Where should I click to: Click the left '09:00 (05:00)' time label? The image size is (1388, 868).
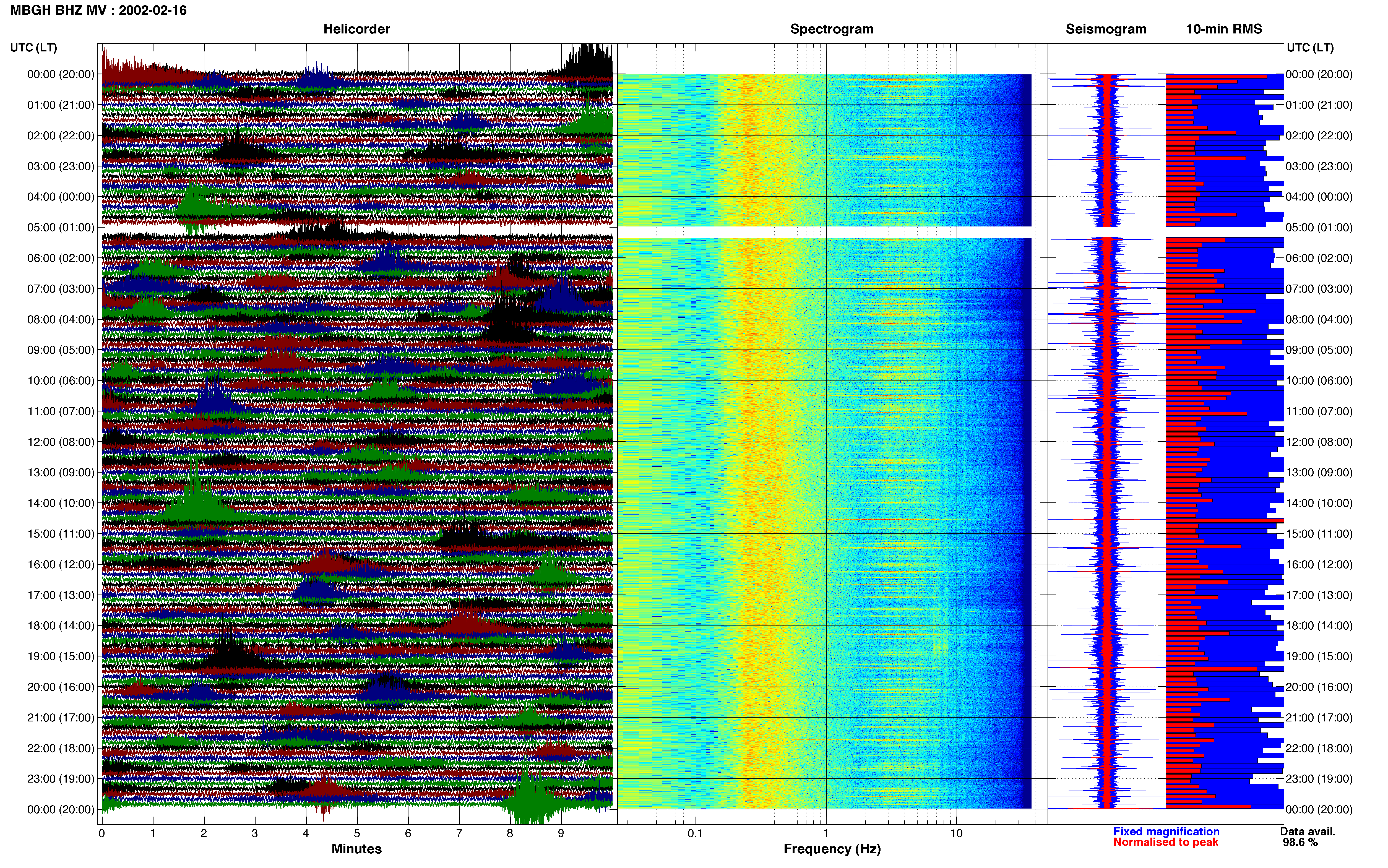click(61, 350)
